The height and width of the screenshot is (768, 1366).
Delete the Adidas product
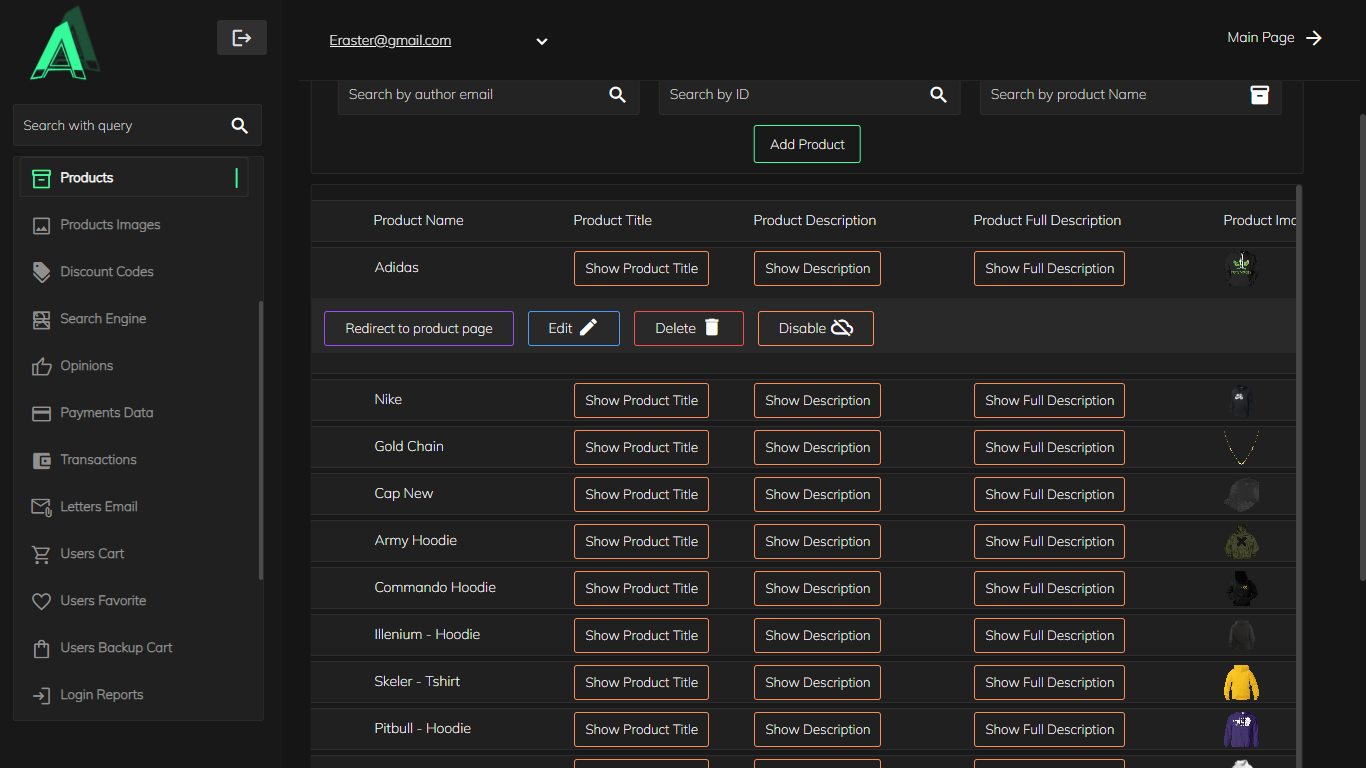coord(688,329)
